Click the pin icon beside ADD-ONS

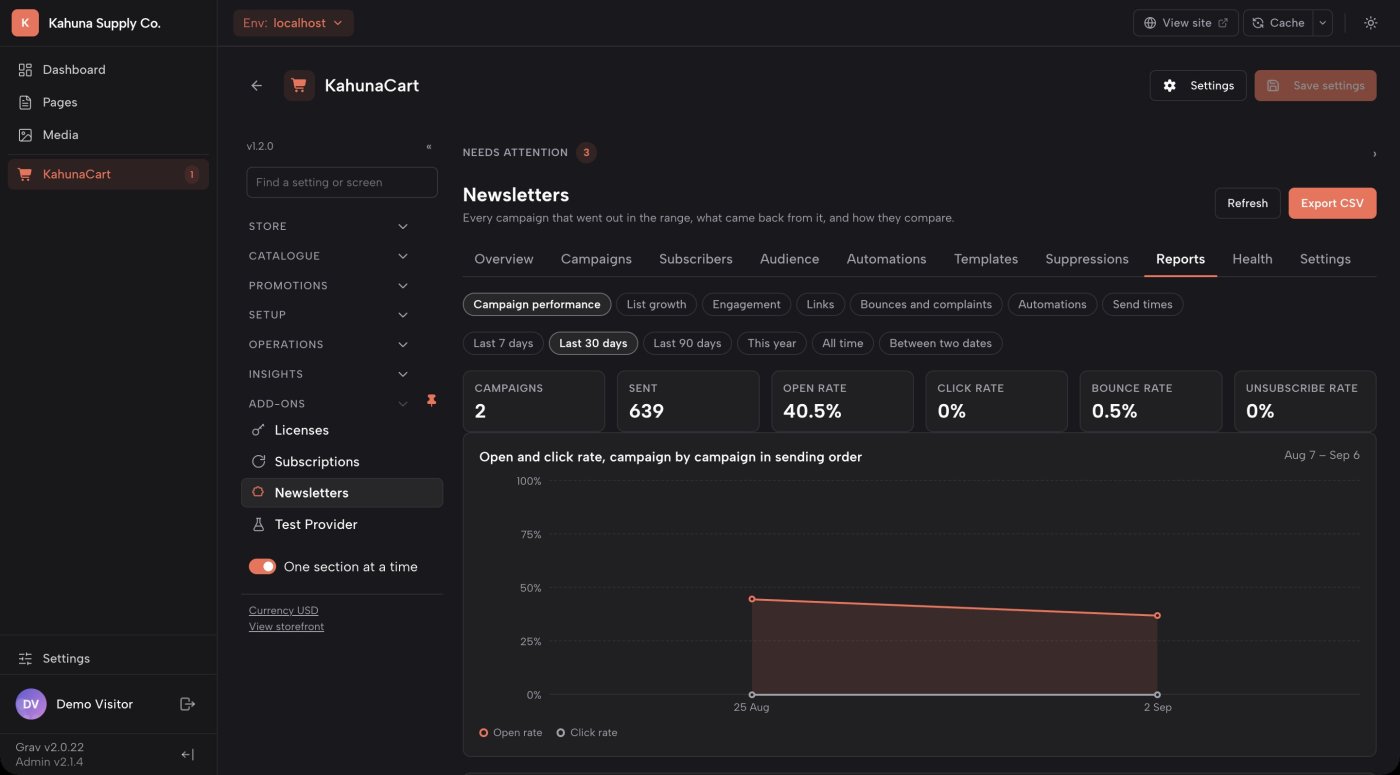432,400
